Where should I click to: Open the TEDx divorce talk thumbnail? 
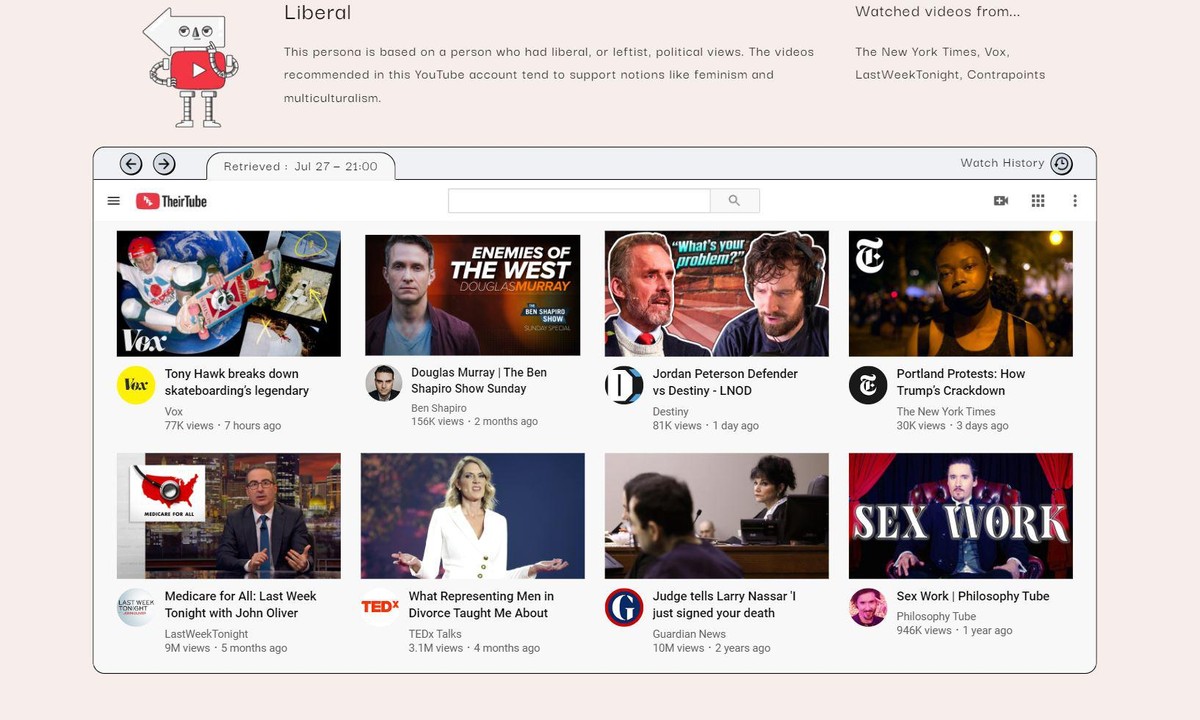point(473,516)
